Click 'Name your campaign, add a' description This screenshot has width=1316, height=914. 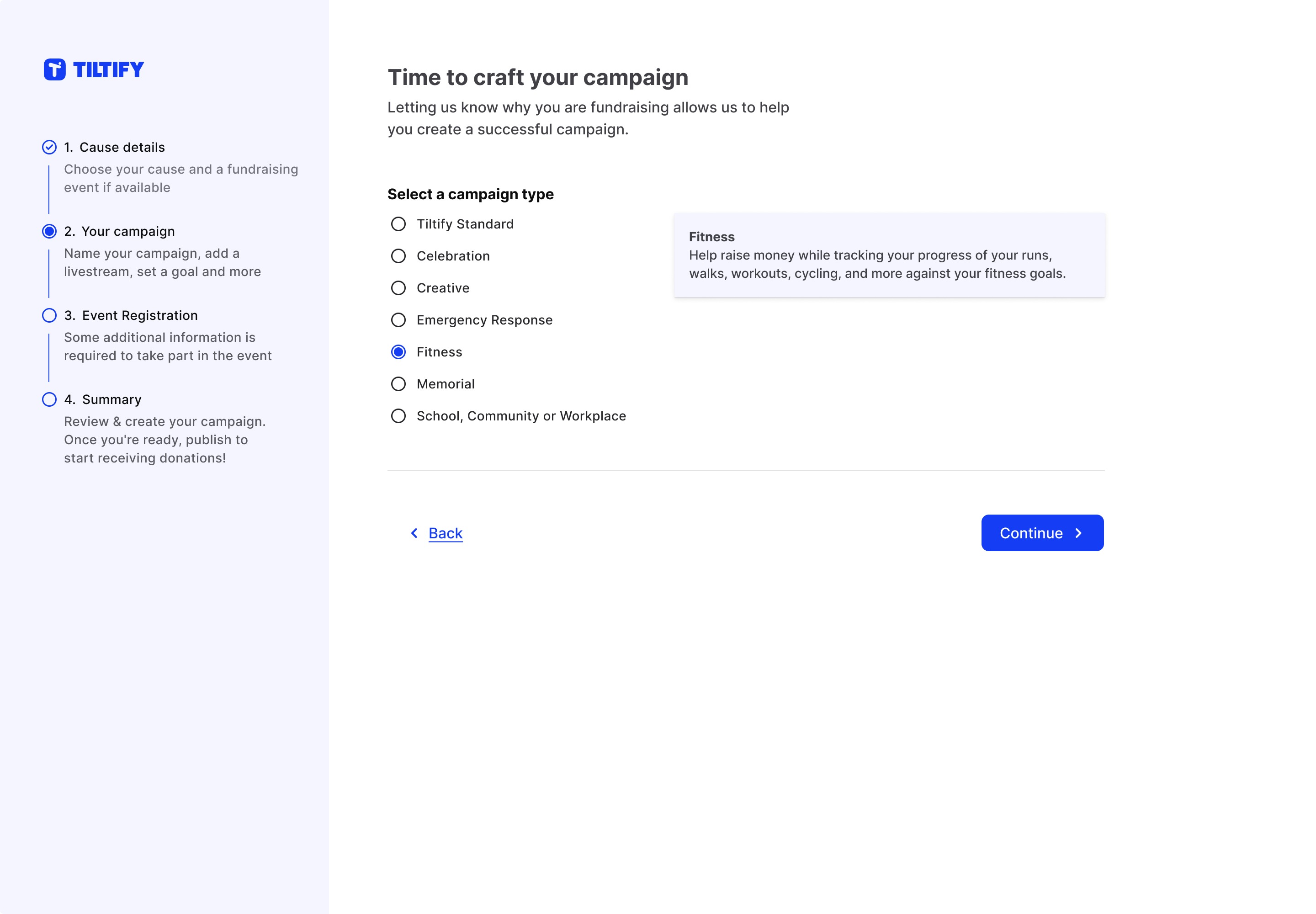click(x=152, y=253)
